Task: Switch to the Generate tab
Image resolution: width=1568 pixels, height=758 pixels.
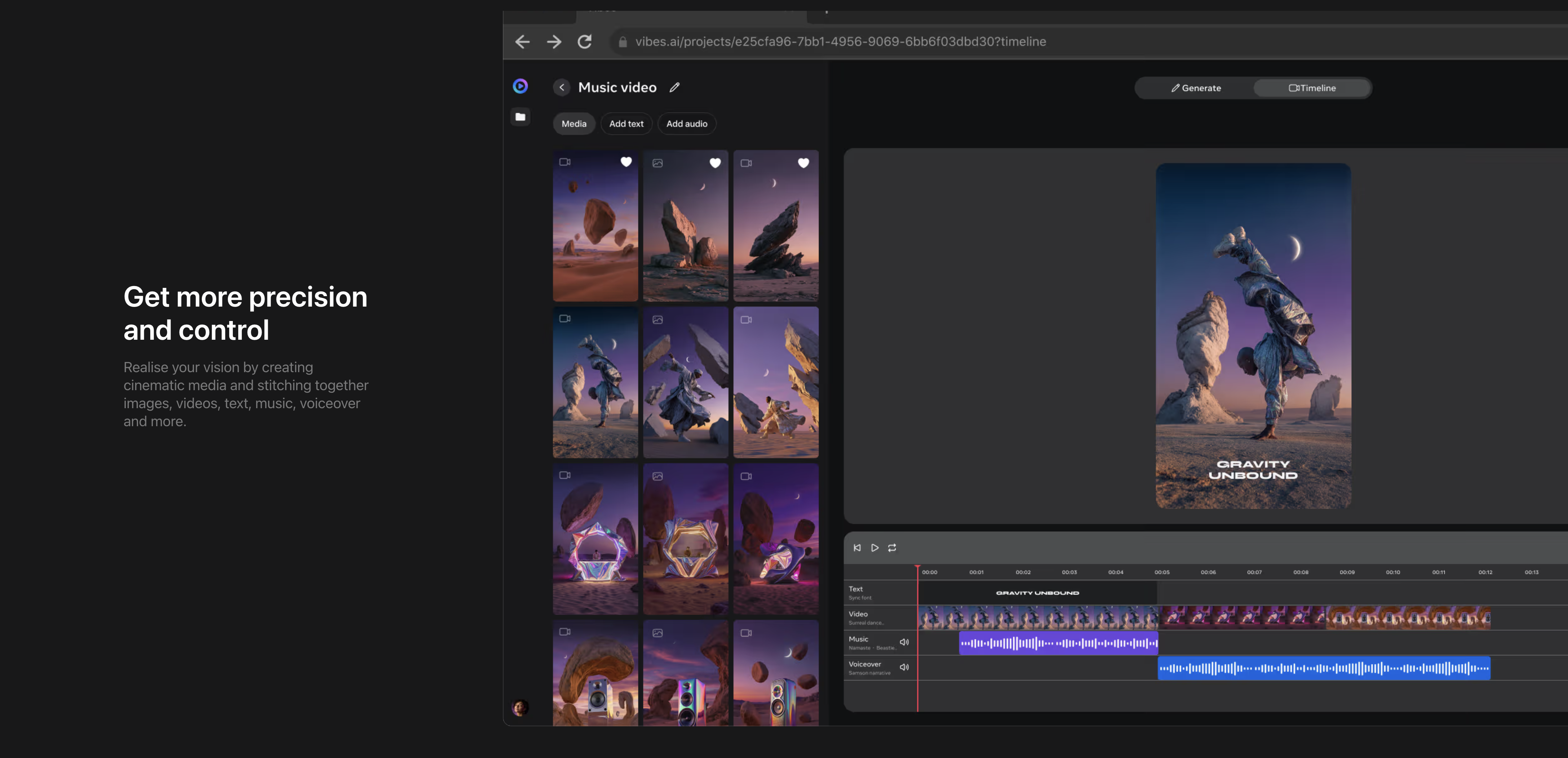Action: 1196,88
